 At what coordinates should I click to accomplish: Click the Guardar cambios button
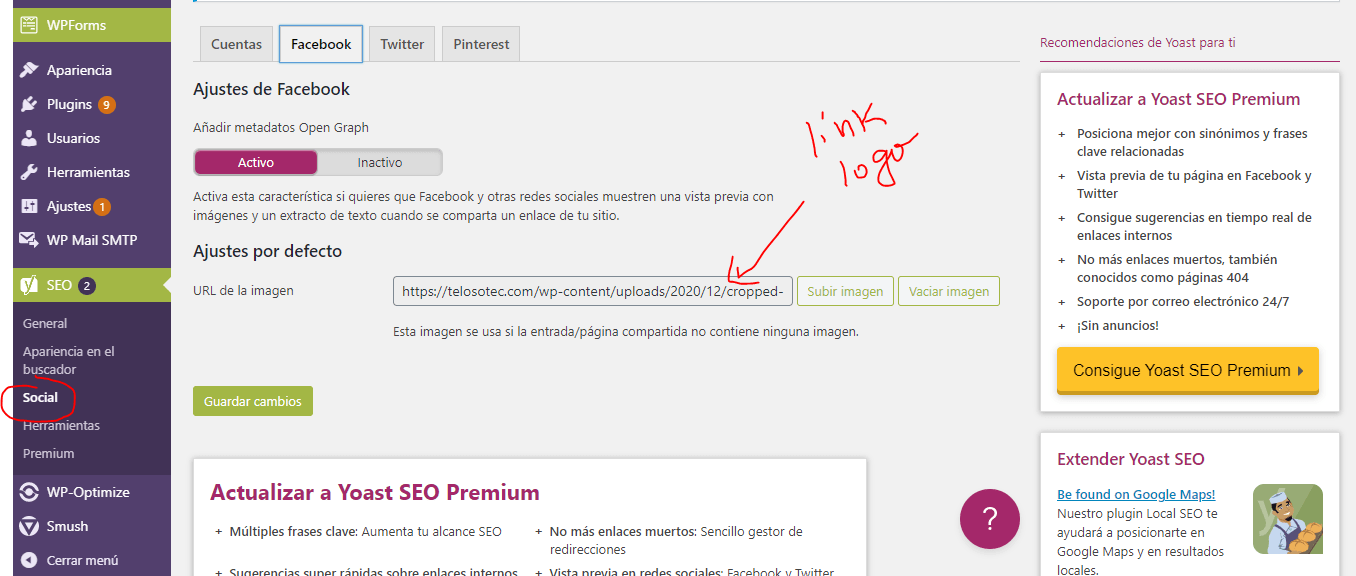tap(253, 401)
